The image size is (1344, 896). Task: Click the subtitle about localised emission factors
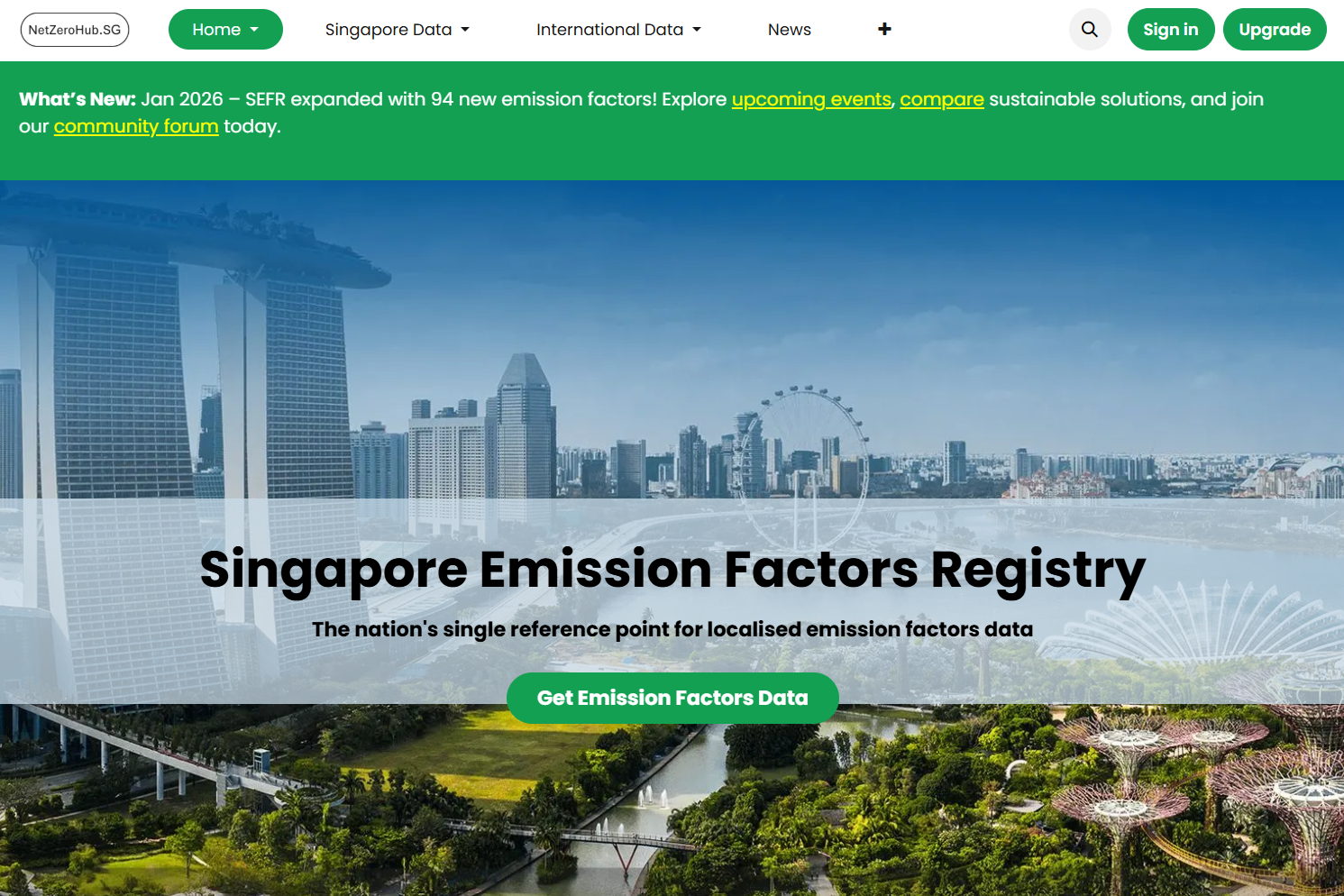tap(672, 629)
